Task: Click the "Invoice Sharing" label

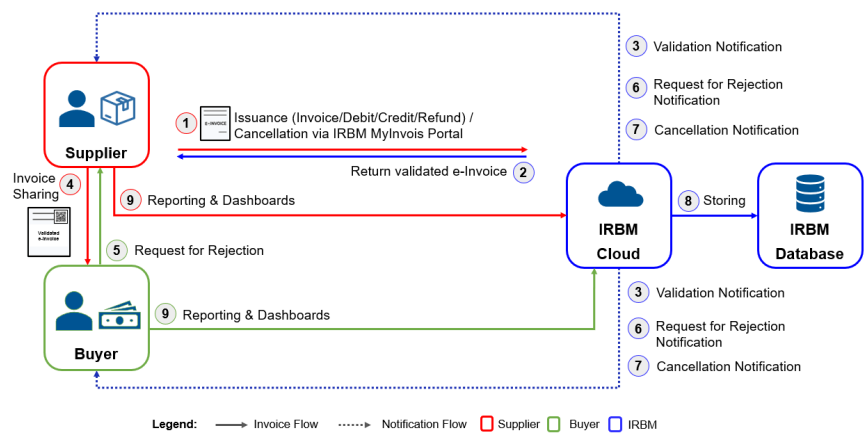Action: coord(35,186)
